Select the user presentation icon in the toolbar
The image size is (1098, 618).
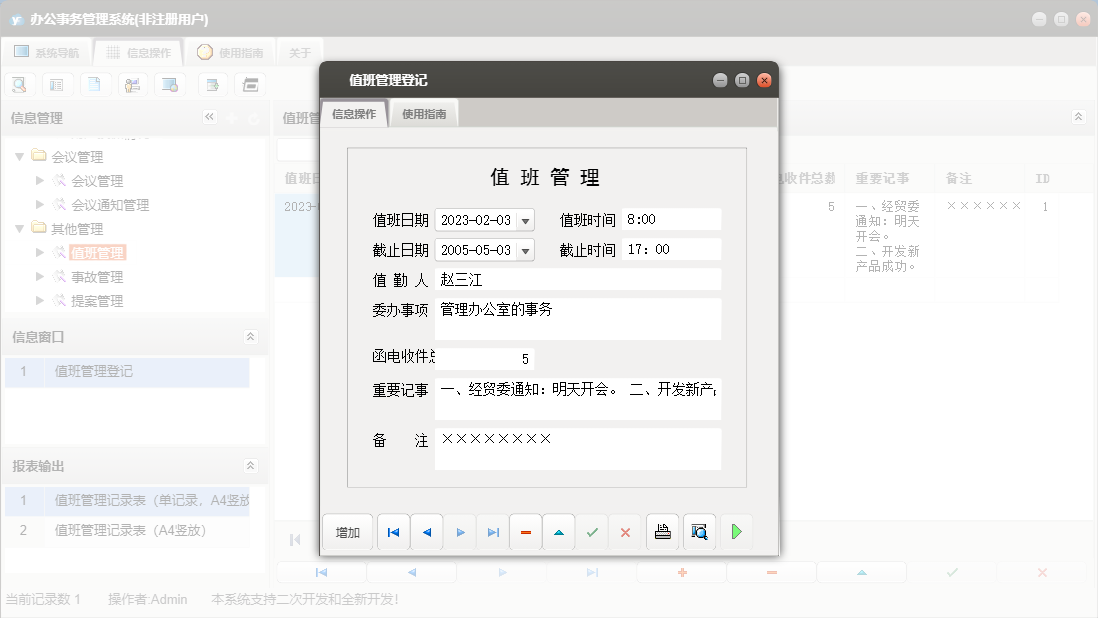(133, 84)
